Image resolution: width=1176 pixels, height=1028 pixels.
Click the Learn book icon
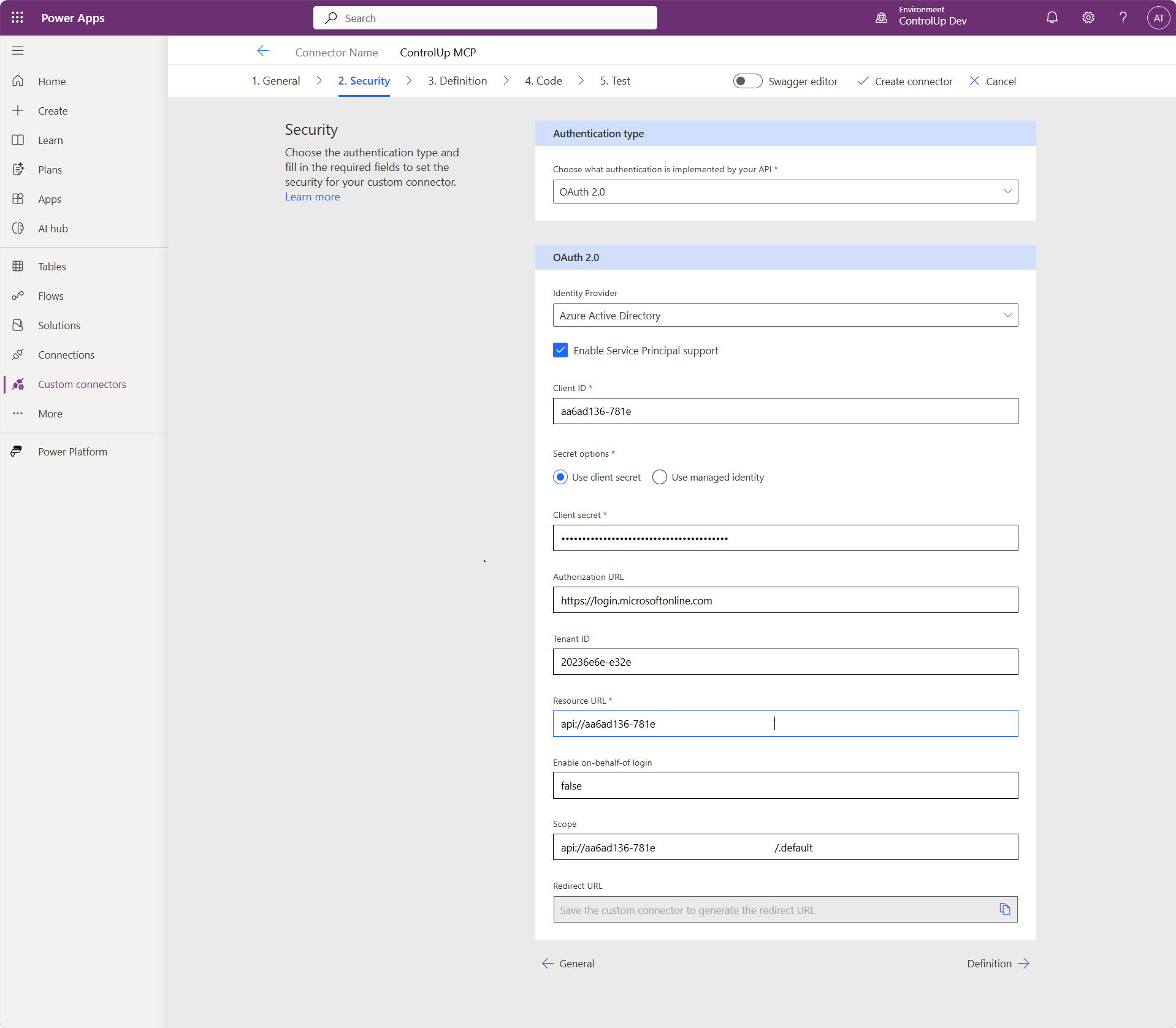point(18,140)
